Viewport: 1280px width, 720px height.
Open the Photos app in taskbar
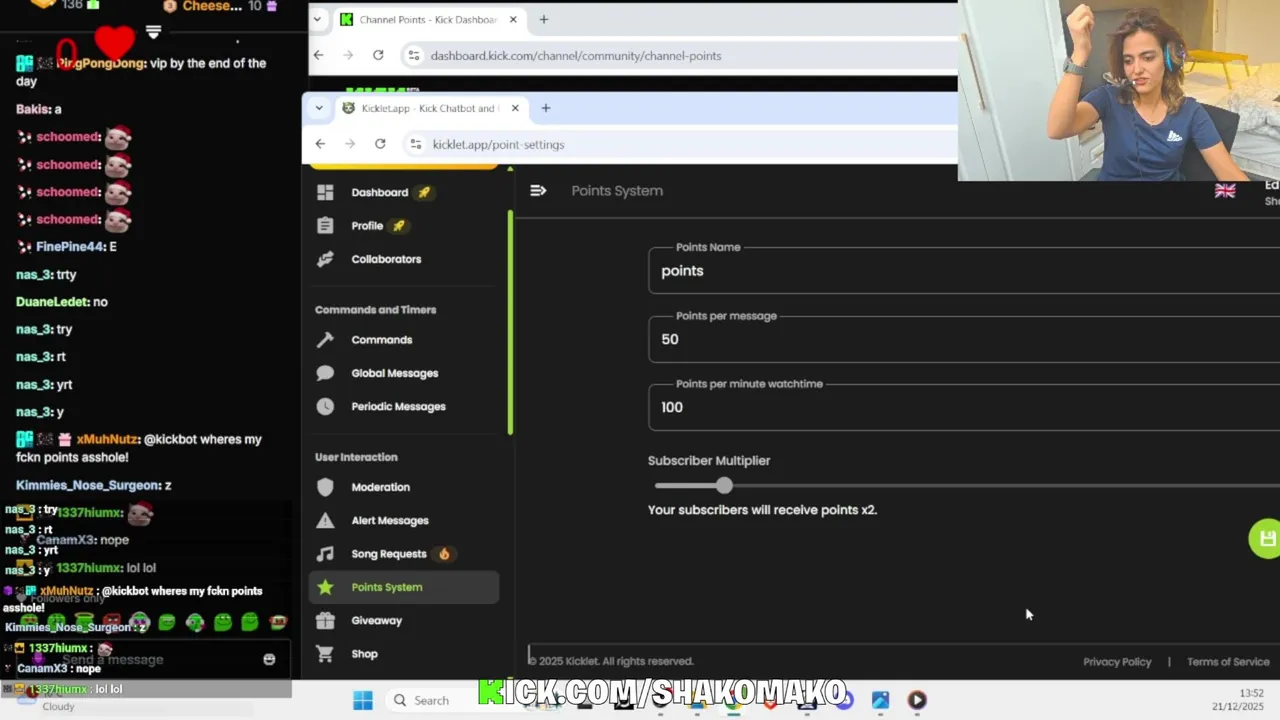880,700
